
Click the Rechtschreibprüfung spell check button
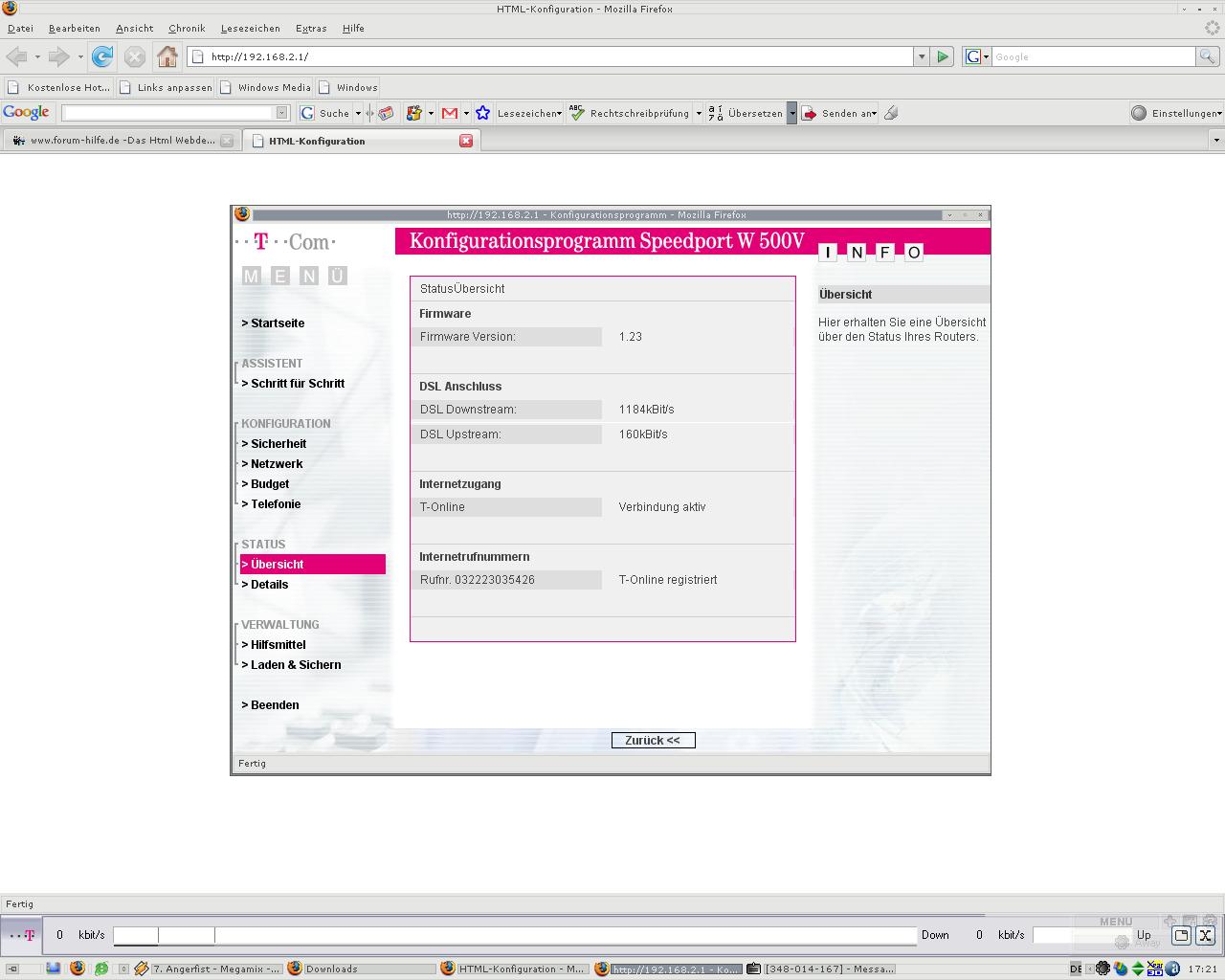click(x=630, y=113)
